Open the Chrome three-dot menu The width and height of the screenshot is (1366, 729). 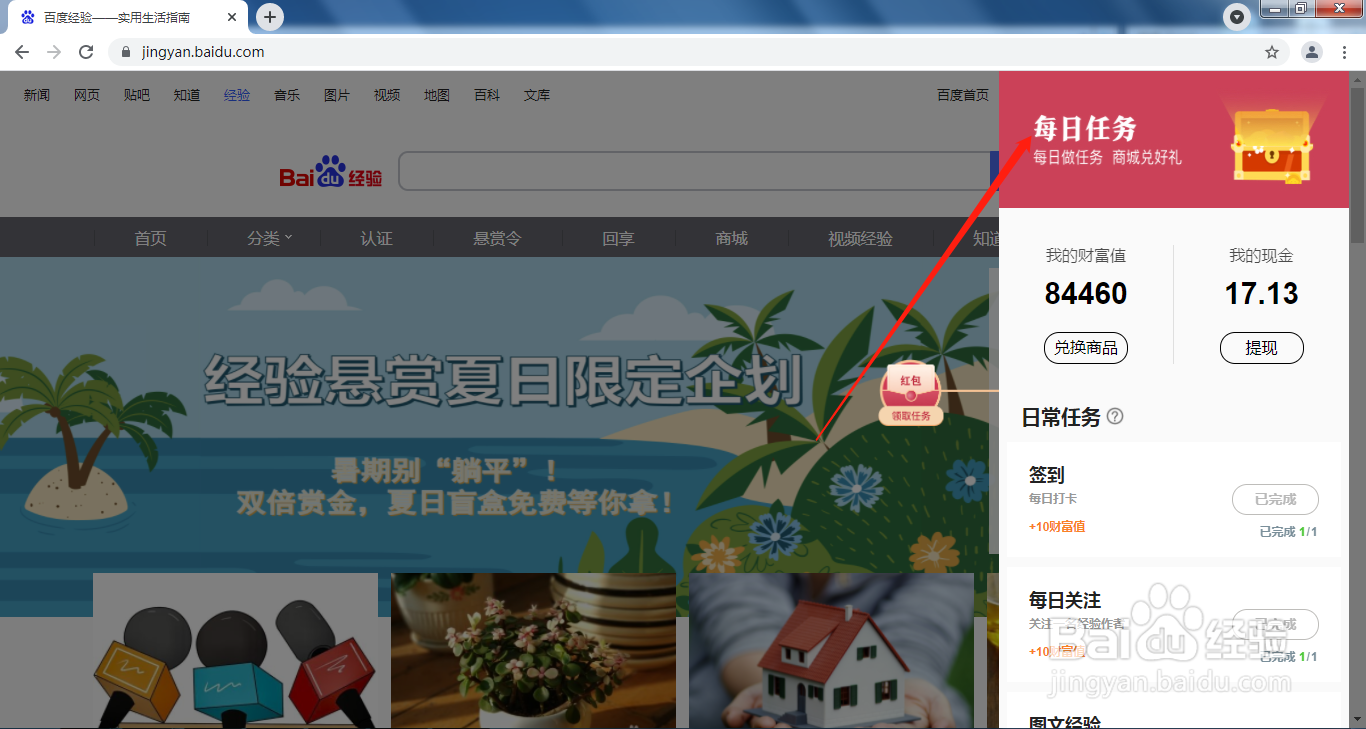pyautogui.click(x=1344, y=52)
